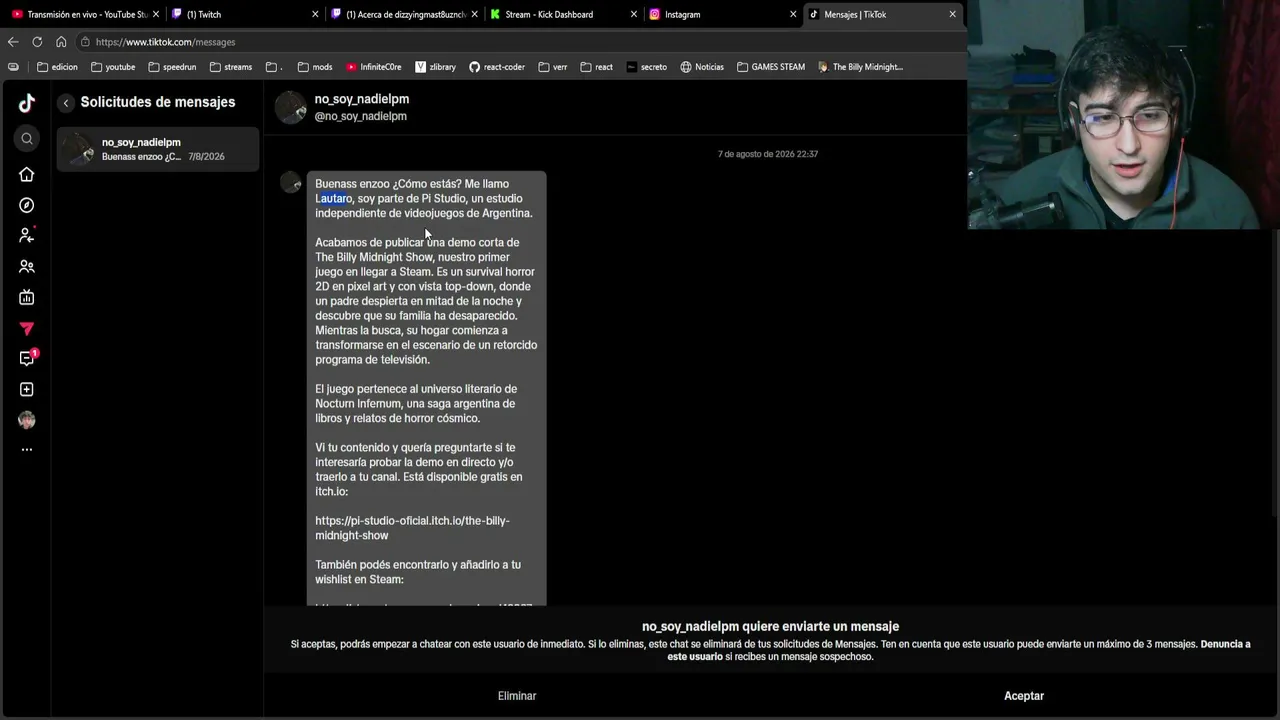Close the YouTube Studio tab

pyautogui.click(x=156, y=14)
